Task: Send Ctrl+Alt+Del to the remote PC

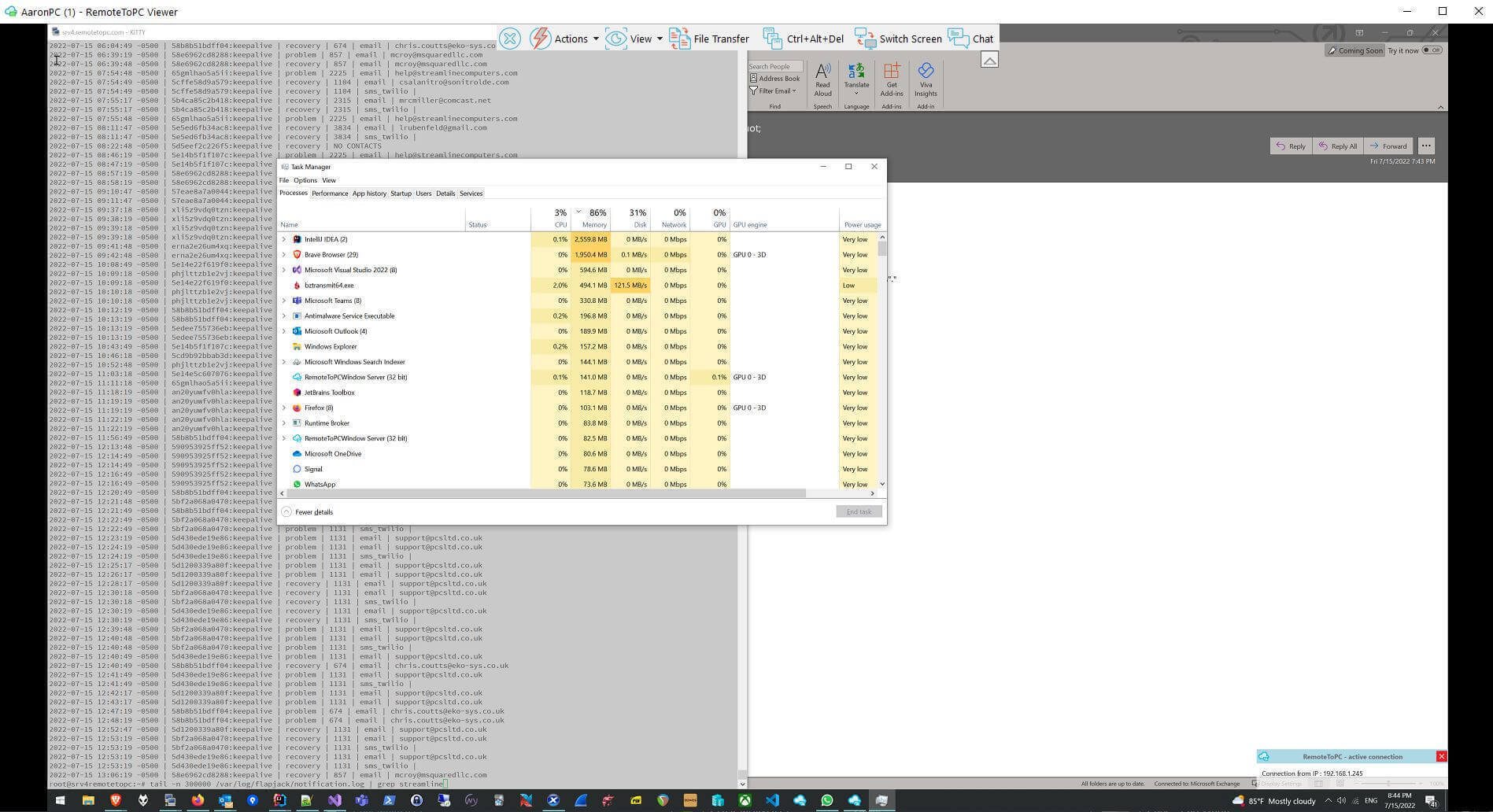Action: pos(815,38)
